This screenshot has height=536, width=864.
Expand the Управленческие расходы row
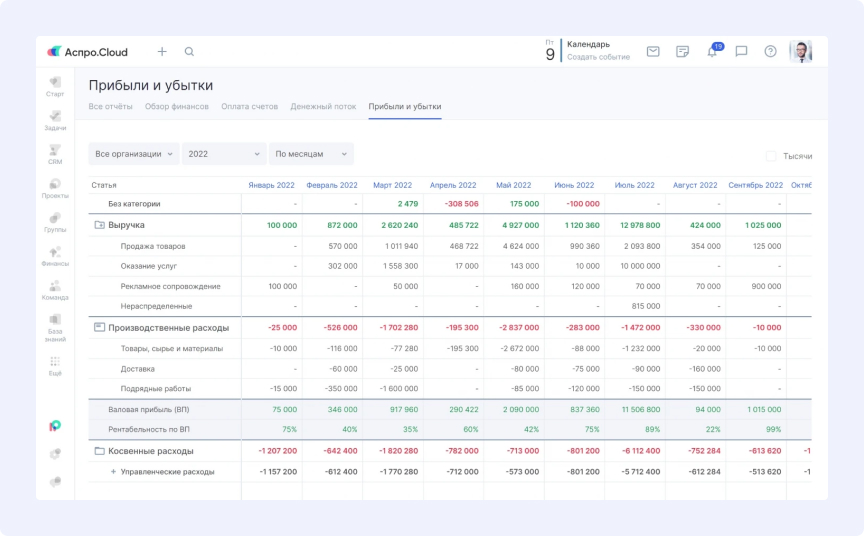point(113,471)
